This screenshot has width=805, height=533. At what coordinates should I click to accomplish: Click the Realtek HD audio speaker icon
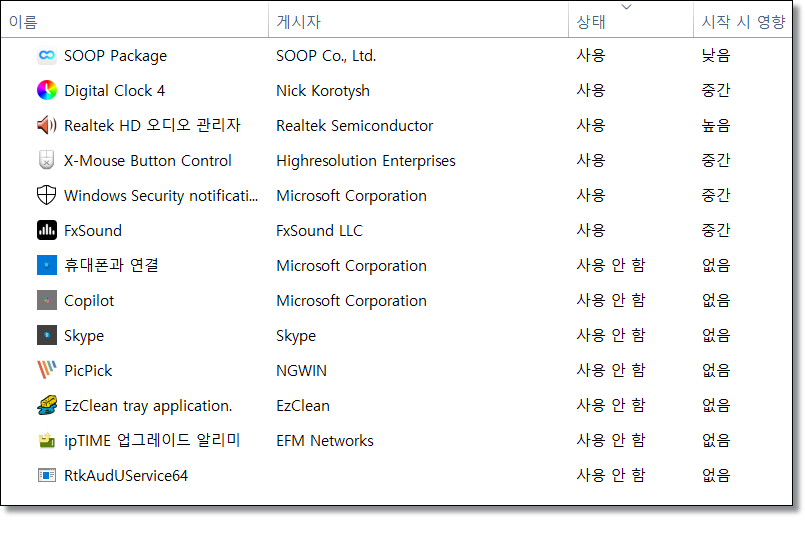pyautogui.click(x=47, y=125)
